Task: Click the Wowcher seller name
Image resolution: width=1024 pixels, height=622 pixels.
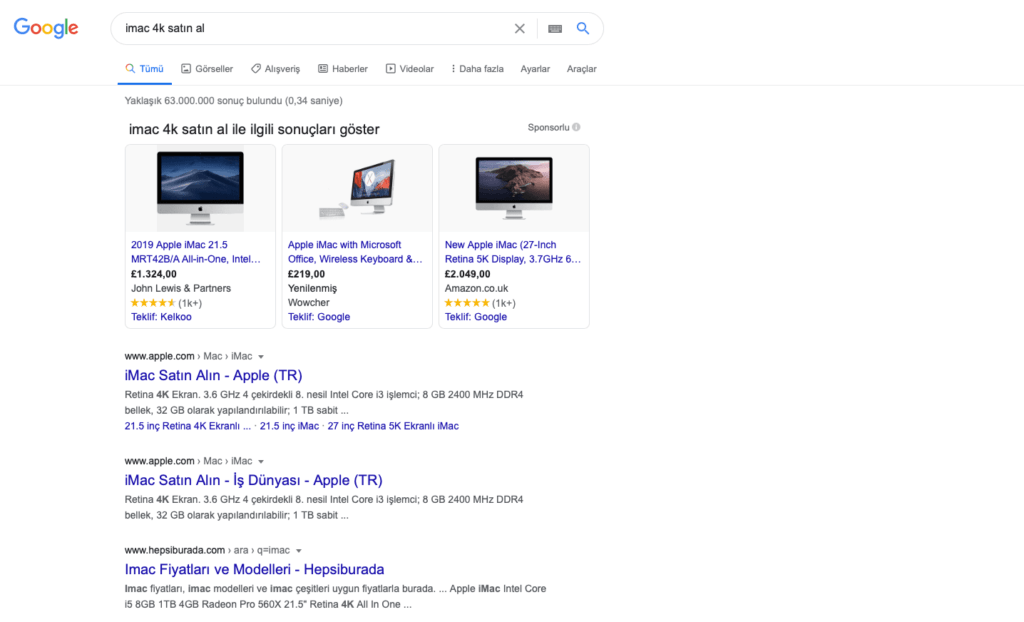Action: click(308, 303)
